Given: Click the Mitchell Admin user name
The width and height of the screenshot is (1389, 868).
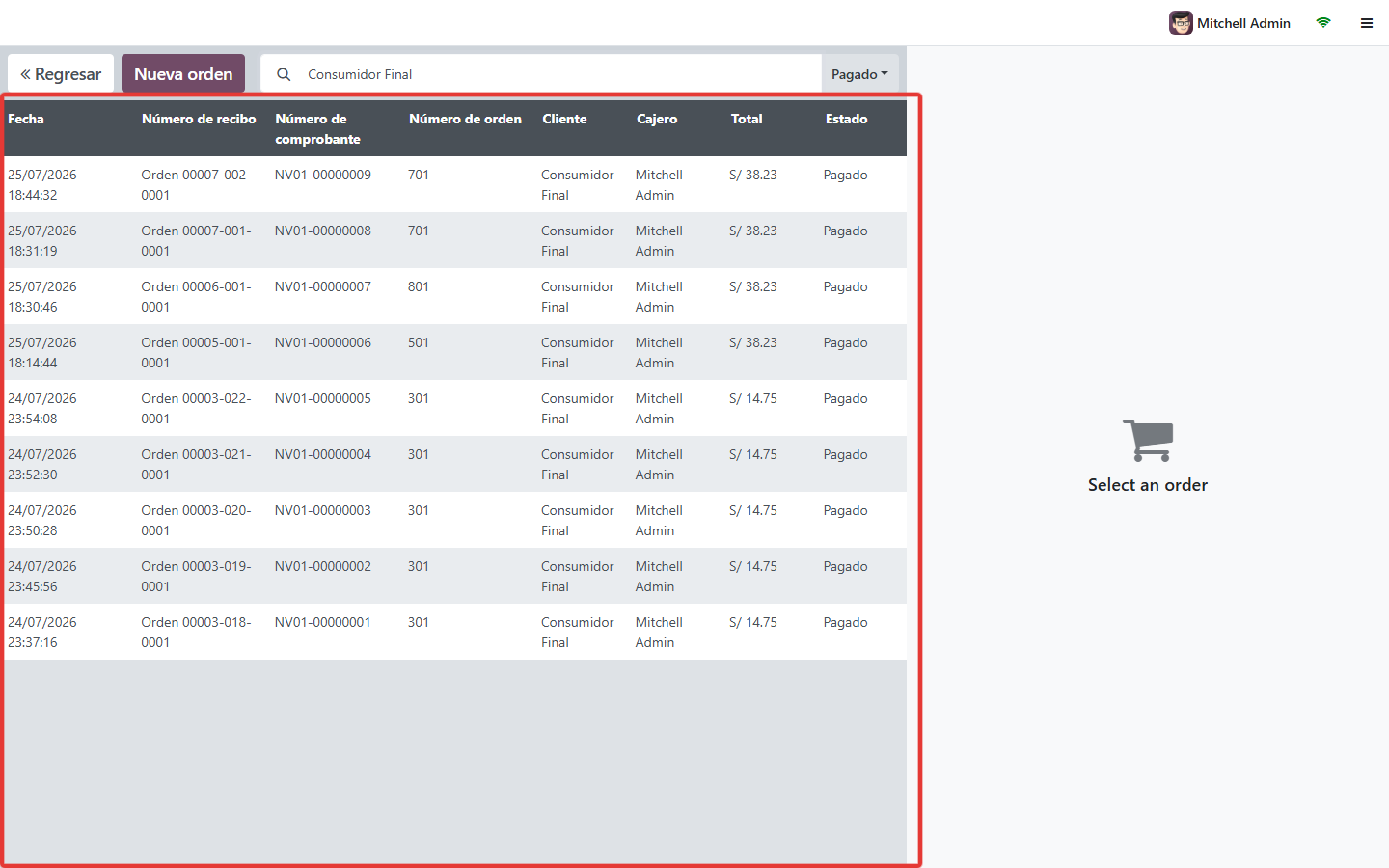Looking at the screenshot, I should click(x=1243, y=23).
